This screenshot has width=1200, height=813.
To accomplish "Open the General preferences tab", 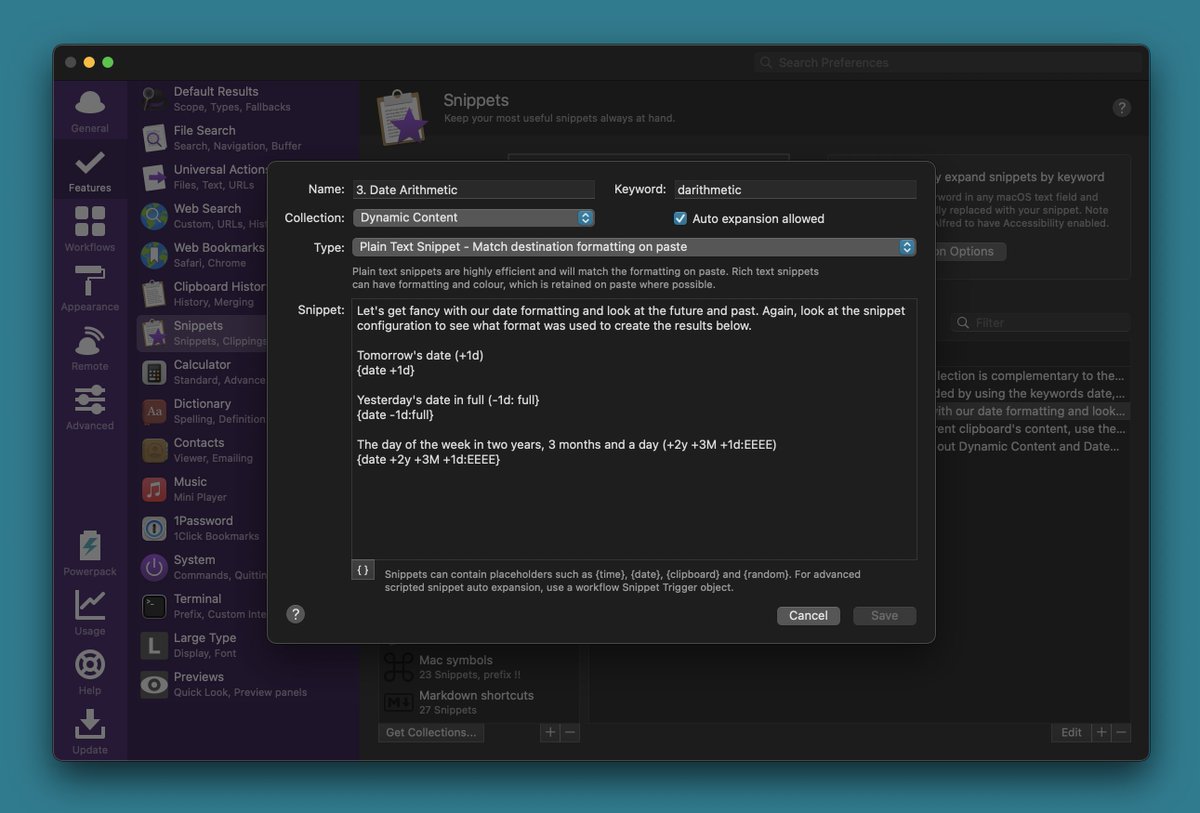I will 90,111.
